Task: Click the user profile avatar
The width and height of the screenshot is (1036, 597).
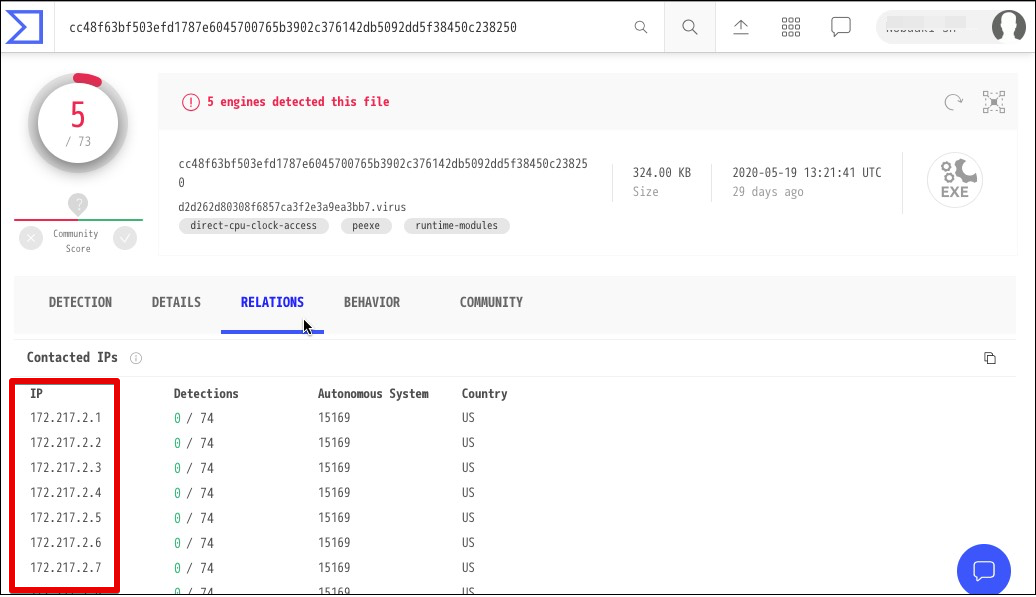Action: 1008,27
